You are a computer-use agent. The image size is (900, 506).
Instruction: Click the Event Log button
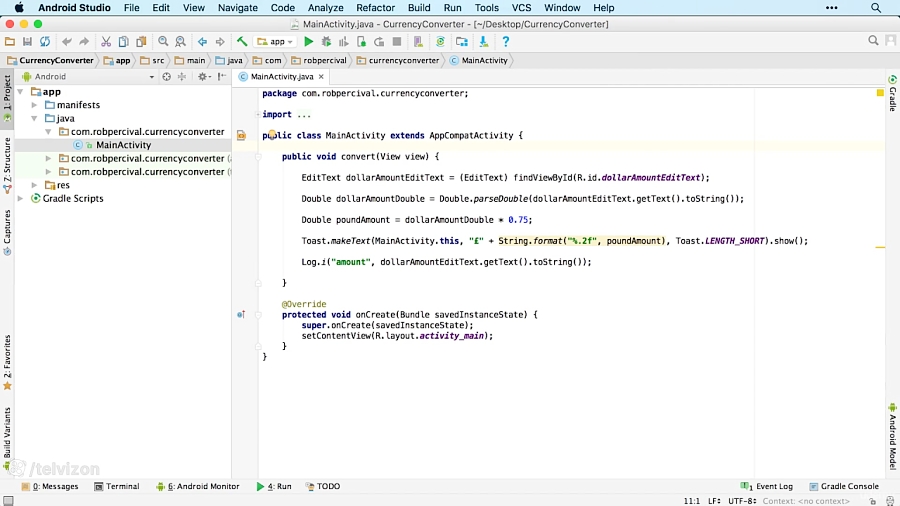(x=768, y=487)
